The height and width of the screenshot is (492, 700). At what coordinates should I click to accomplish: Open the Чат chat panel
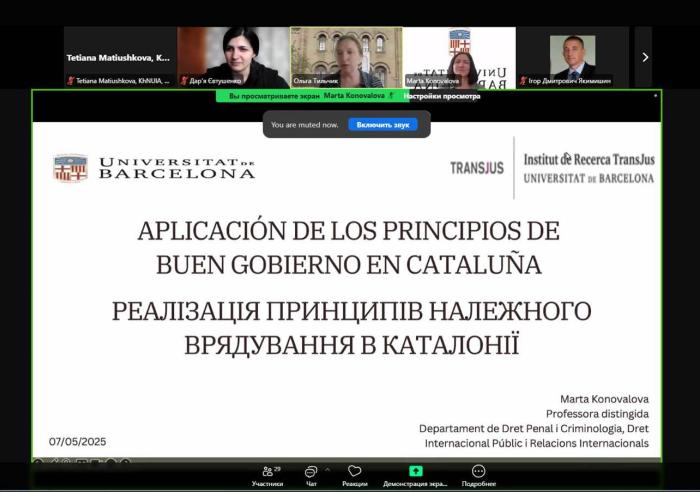coord(311,474)
